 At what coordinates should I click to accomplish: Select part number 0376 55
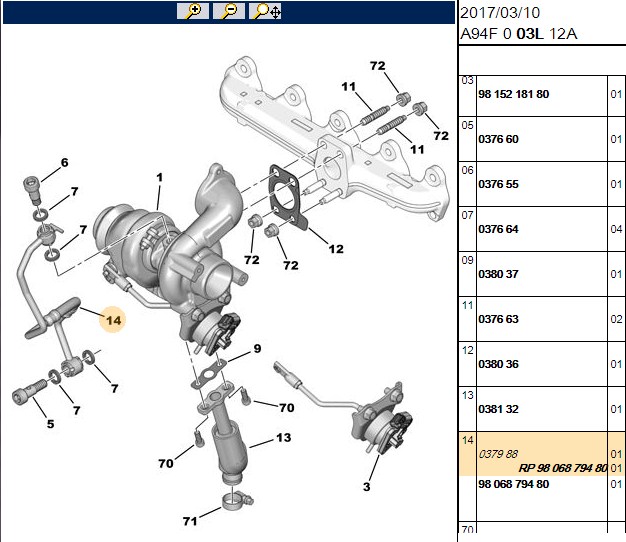tap(498, 184)
